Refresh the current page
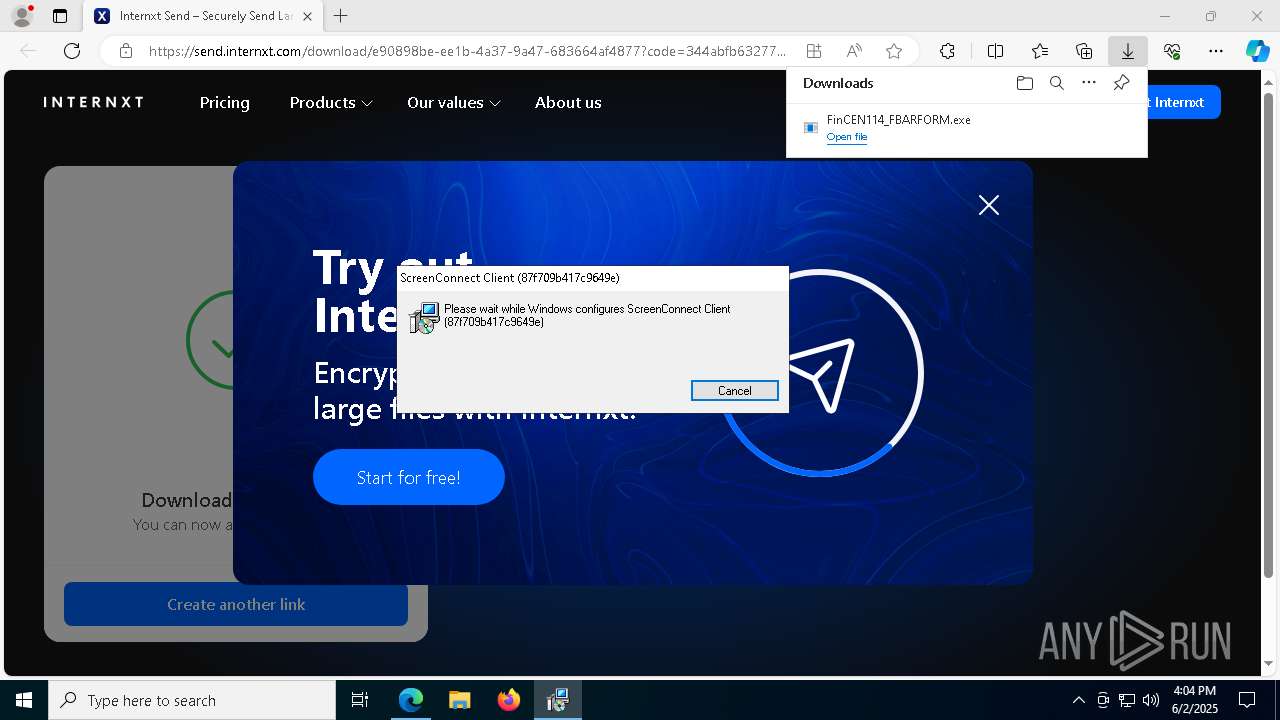Image resolution: width=1280 pixels, height=720 pixels. [x=72, y=51]
